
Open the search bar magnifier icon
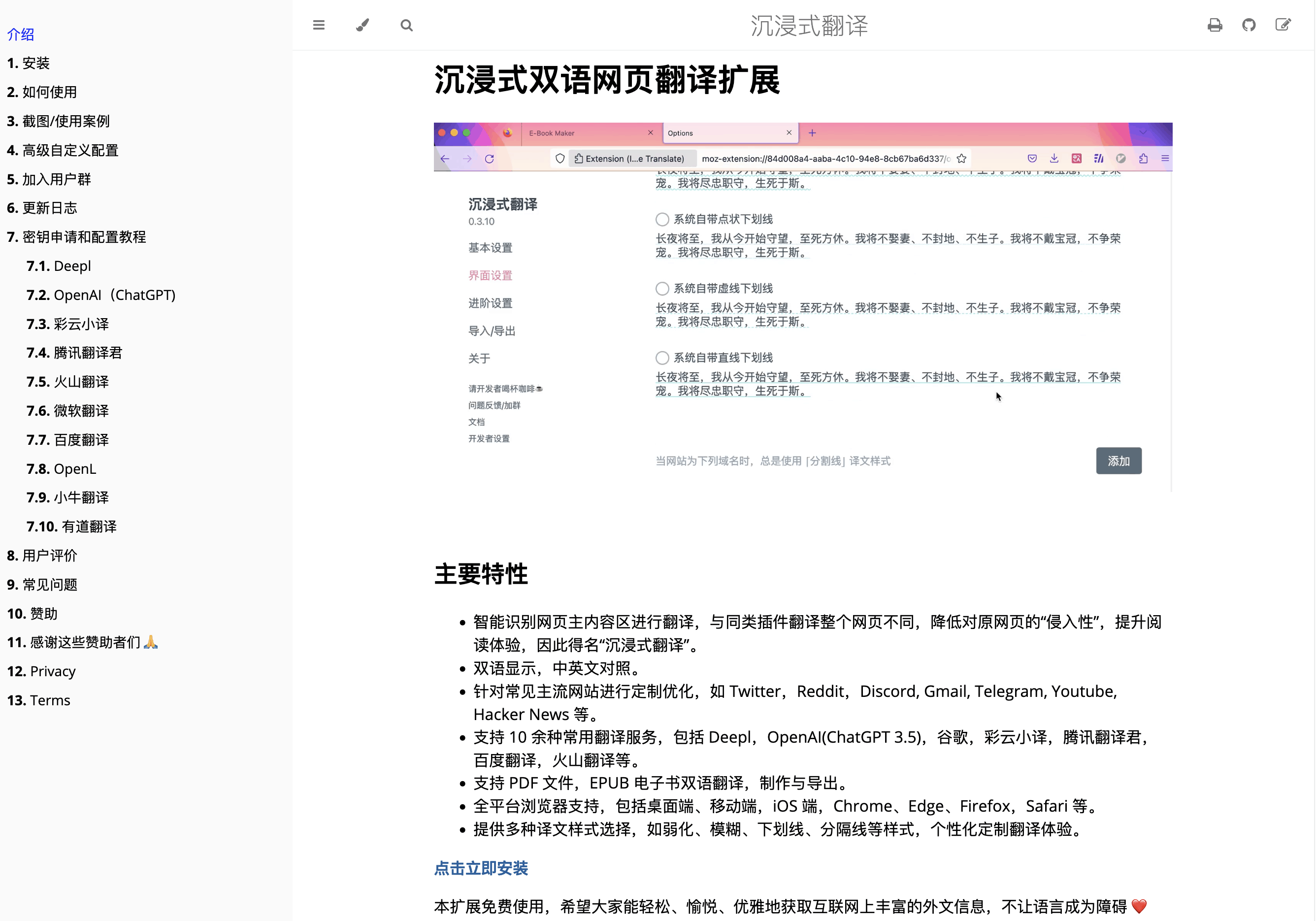(x=406, y=25)
